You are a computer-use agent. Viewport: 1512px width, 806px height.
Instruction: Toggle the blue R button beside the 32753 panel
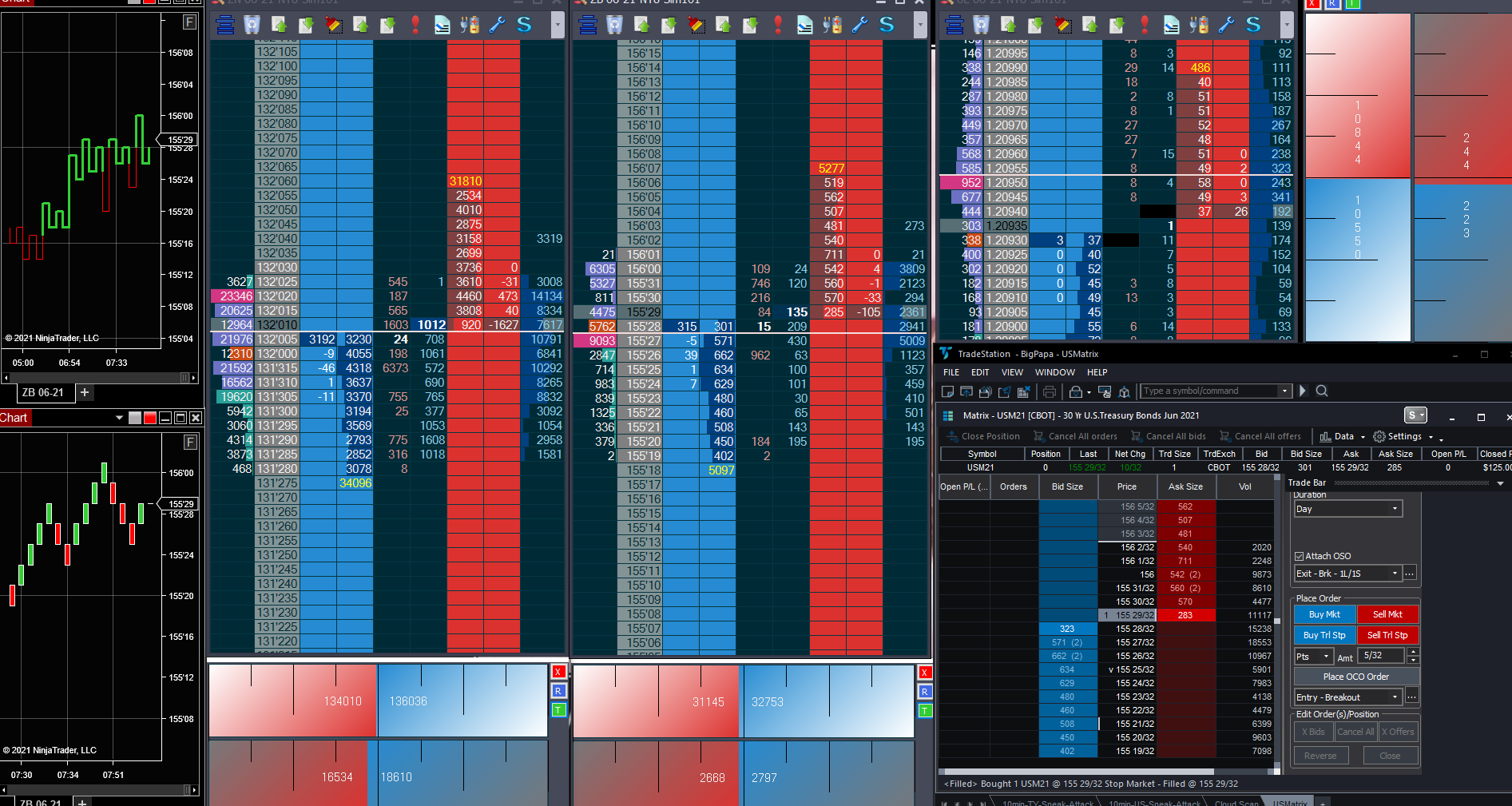[x=925, y=692]
